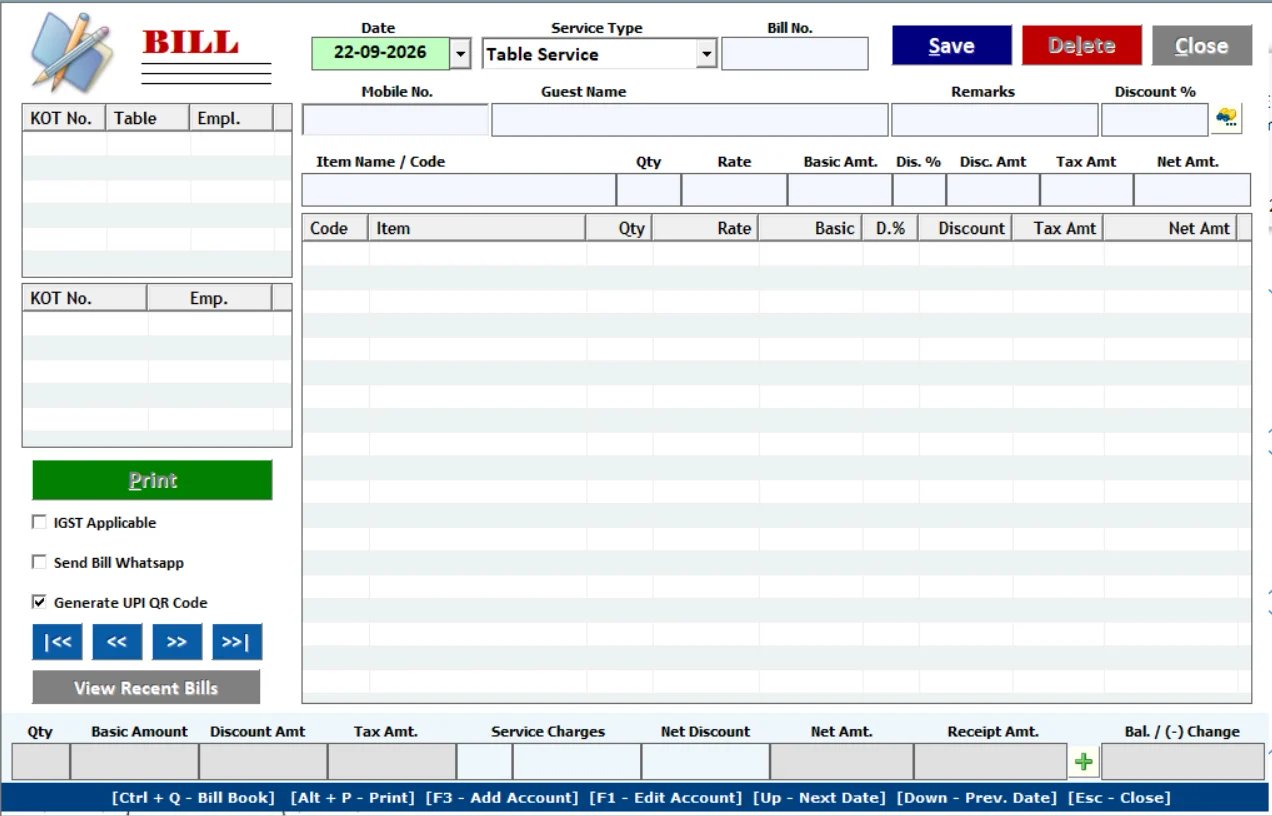Viewport: 1272px width, 816px height.
Task: Click the Disc. Amt entry field
Action: 993,190
